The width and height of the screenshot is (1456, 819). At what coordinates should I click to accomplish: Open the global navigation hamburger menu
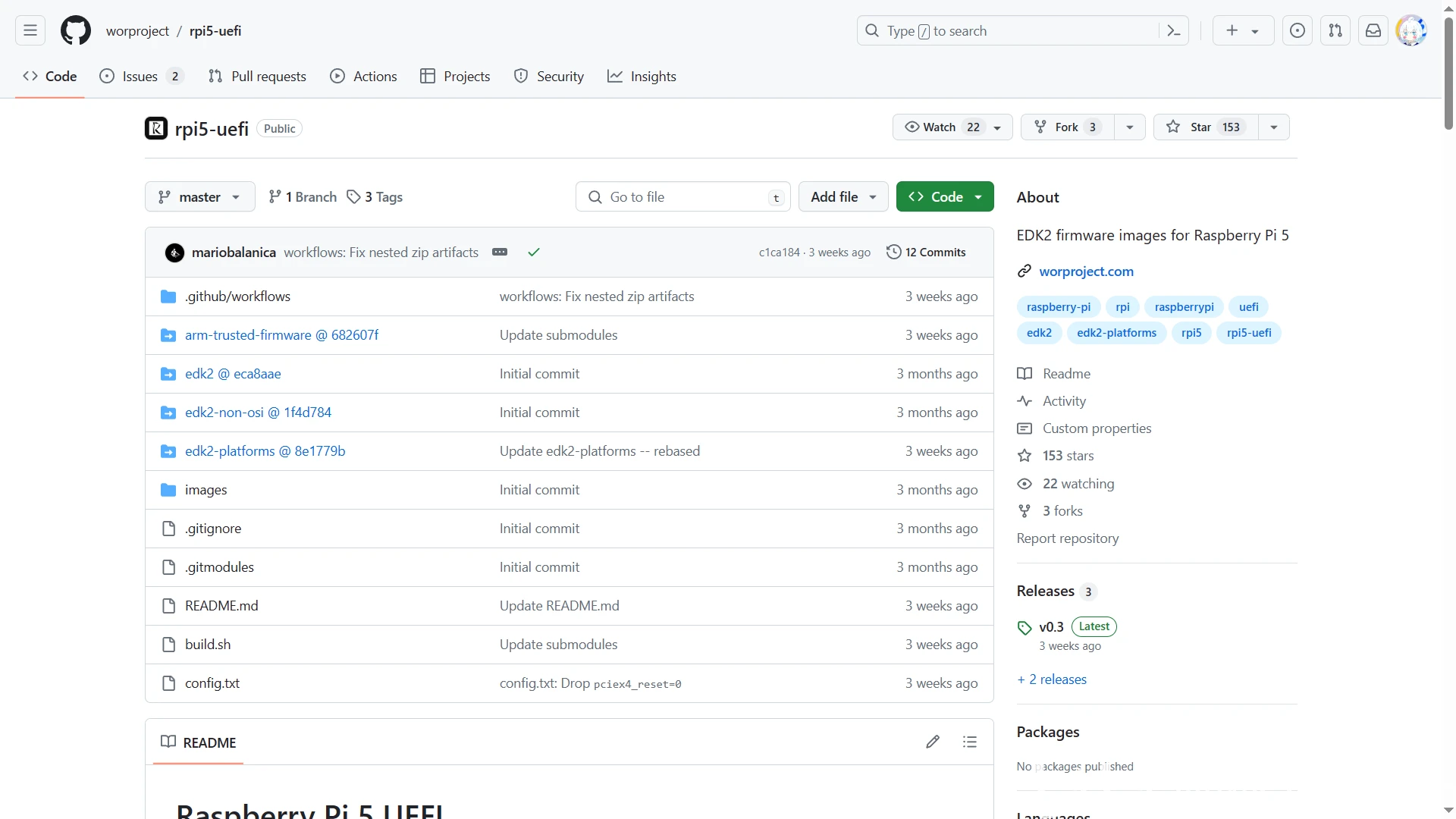[30, 31]
